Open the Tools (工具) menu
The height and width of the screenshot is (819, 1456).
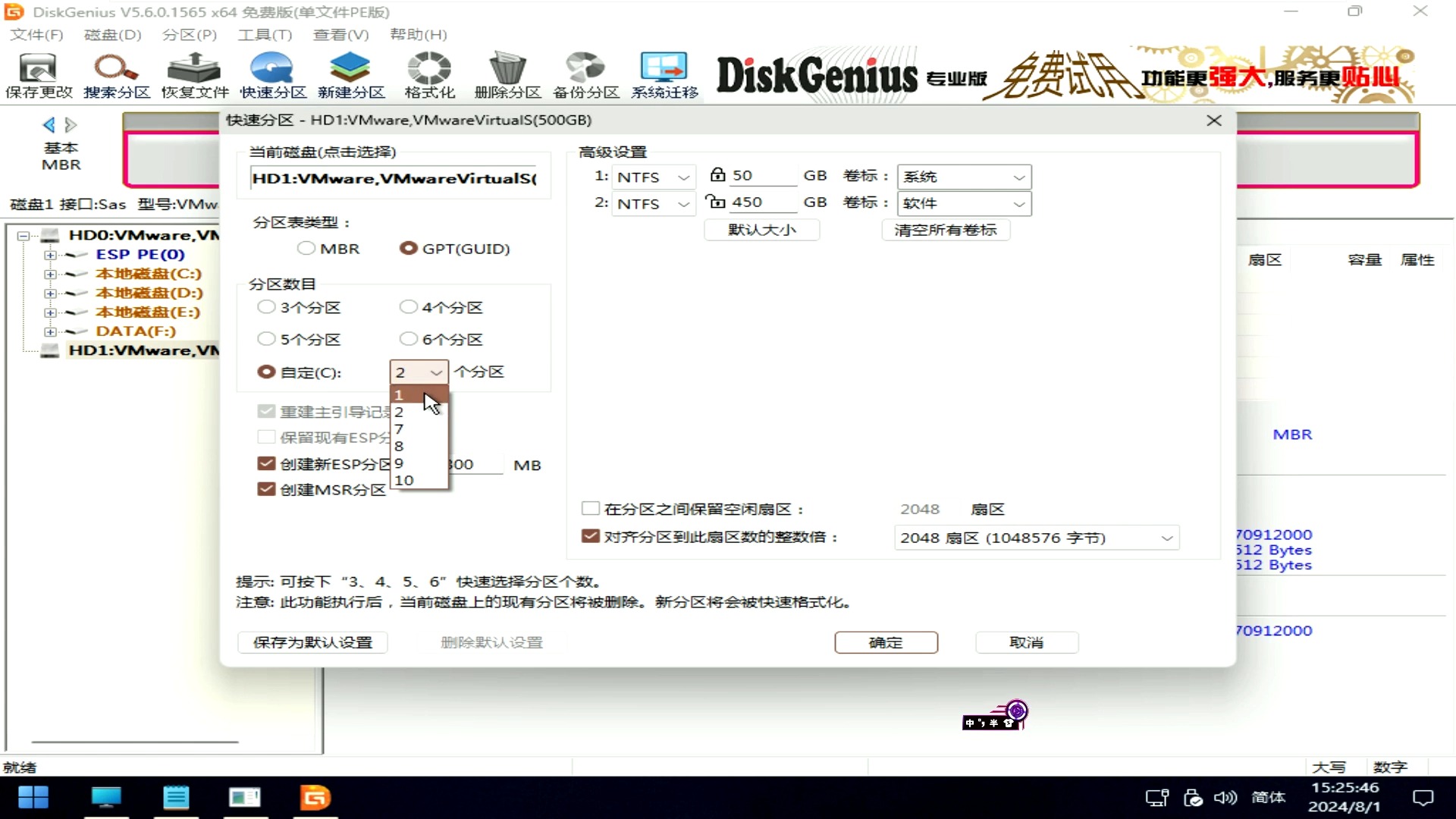pyautogui.click(x=265, y=35)
